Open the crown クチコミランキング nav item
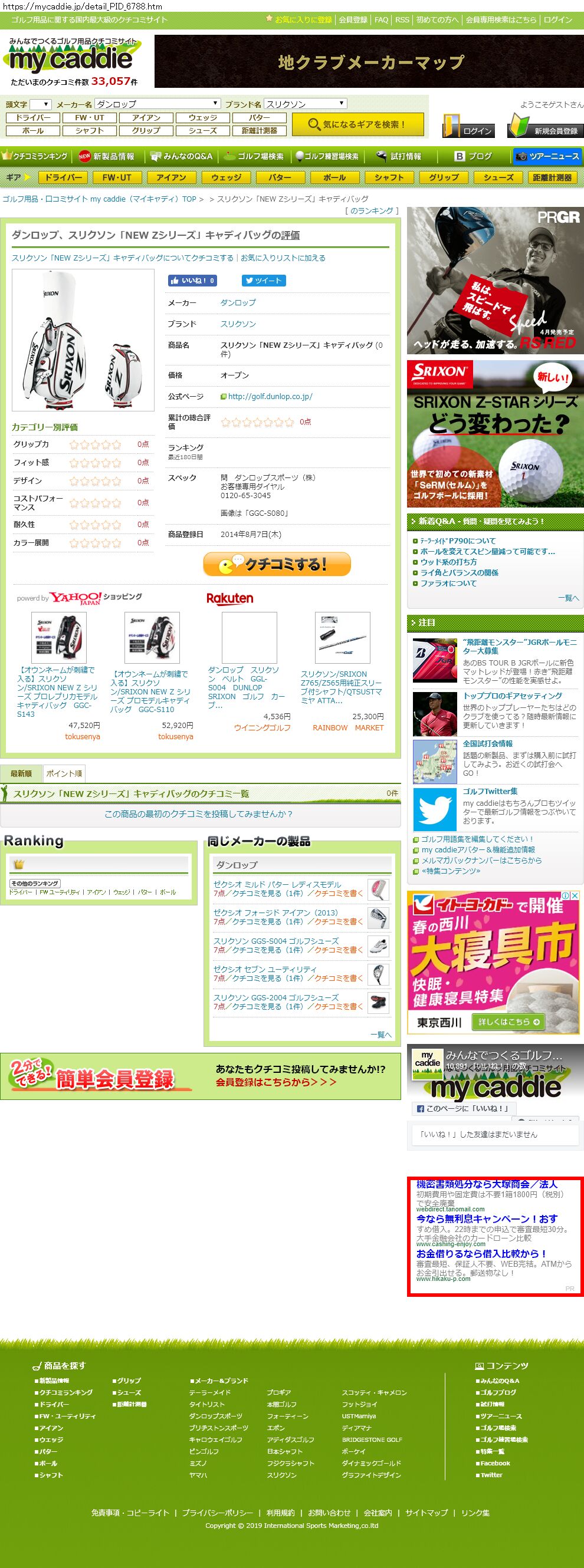Viewport: 584px width, 1568px height. click(35, 156)
